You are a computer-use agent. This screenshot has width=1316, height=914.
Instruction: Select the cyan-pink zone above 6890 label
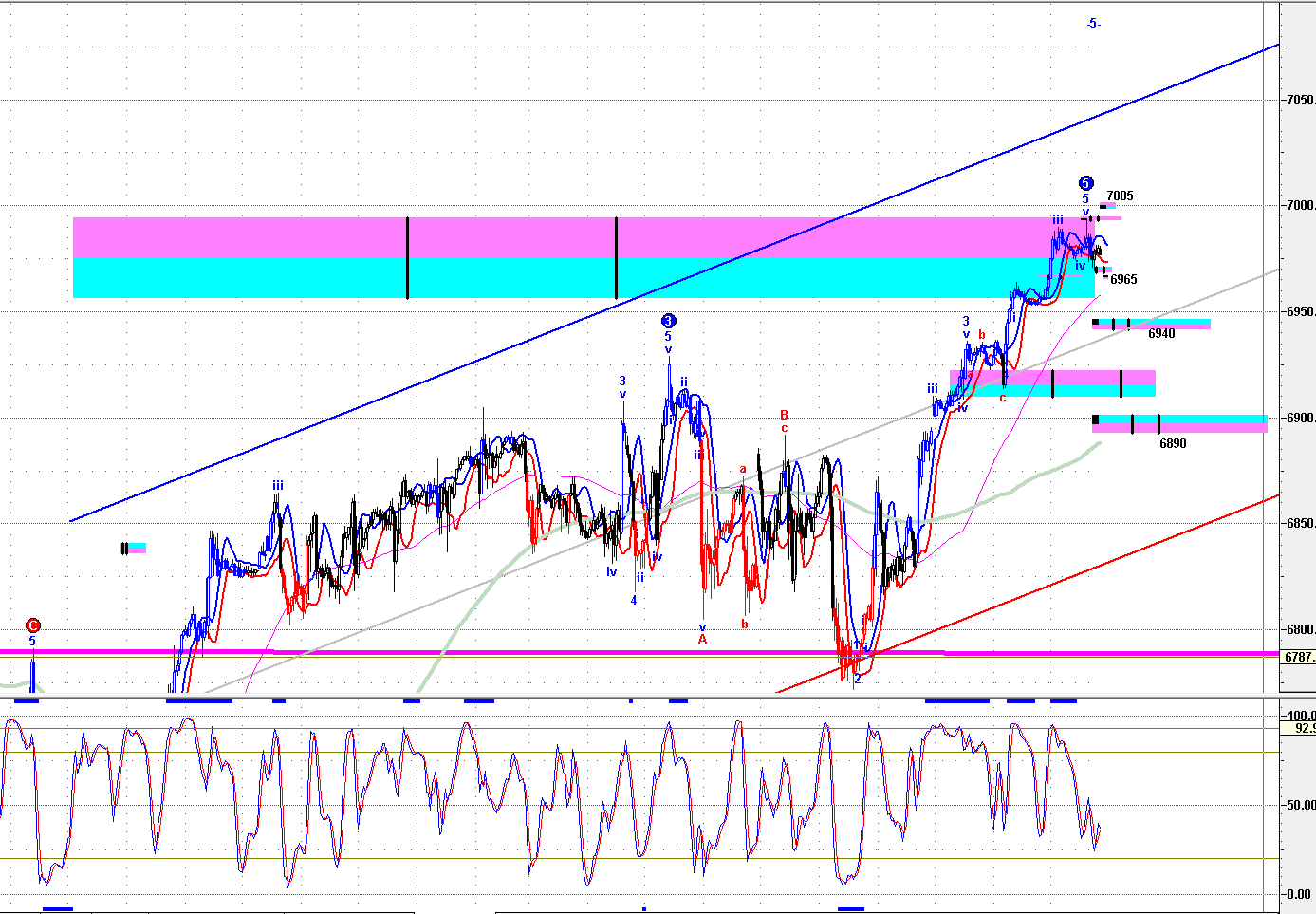1179,423
